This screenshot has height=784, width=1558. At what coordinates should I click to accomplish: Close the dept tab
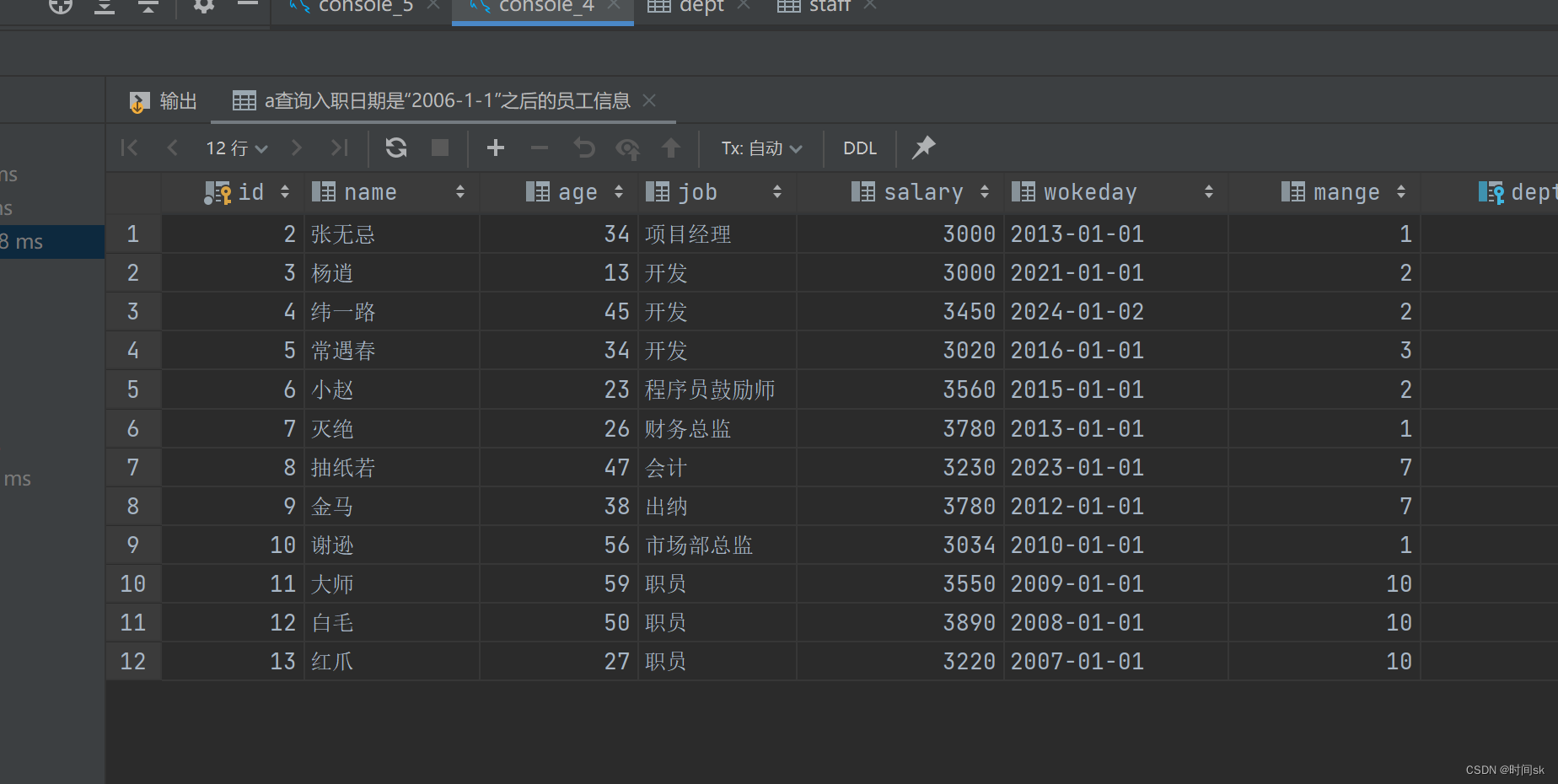744,5
